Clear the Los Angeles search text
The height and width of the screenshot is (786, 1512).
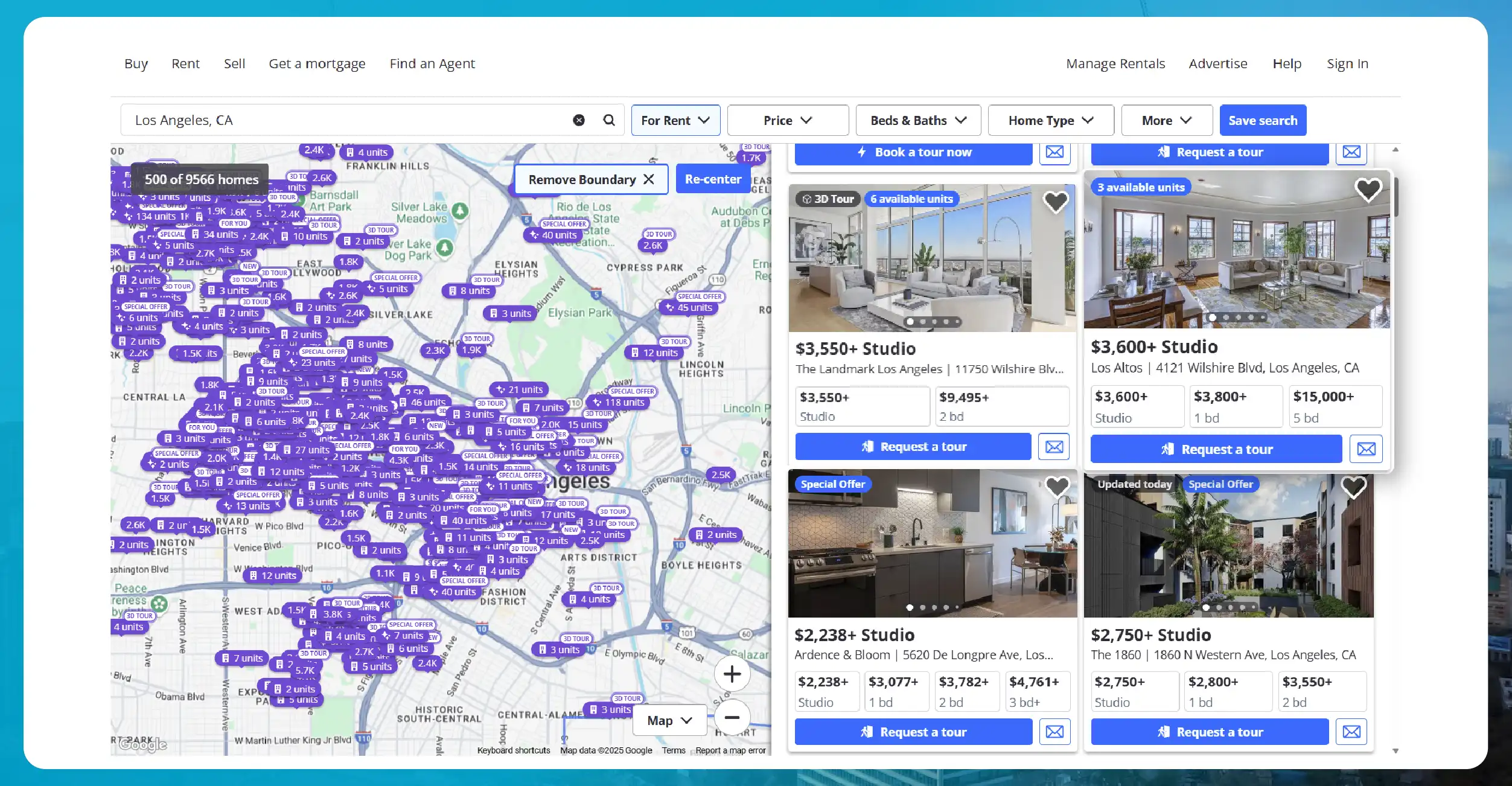[x=578, y=120]
